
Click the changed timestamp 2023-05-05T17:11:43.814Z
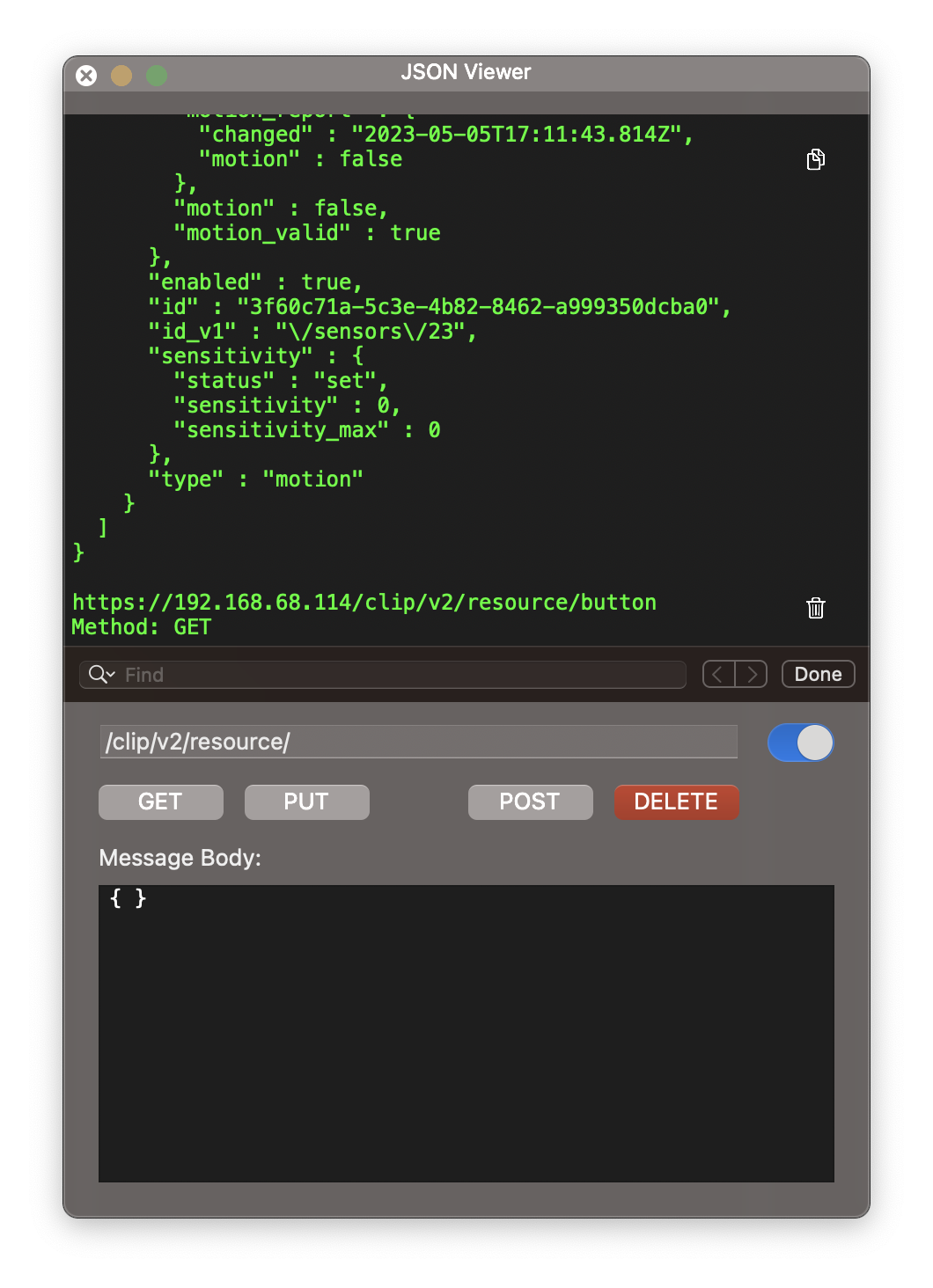click(x=517, y=135)
